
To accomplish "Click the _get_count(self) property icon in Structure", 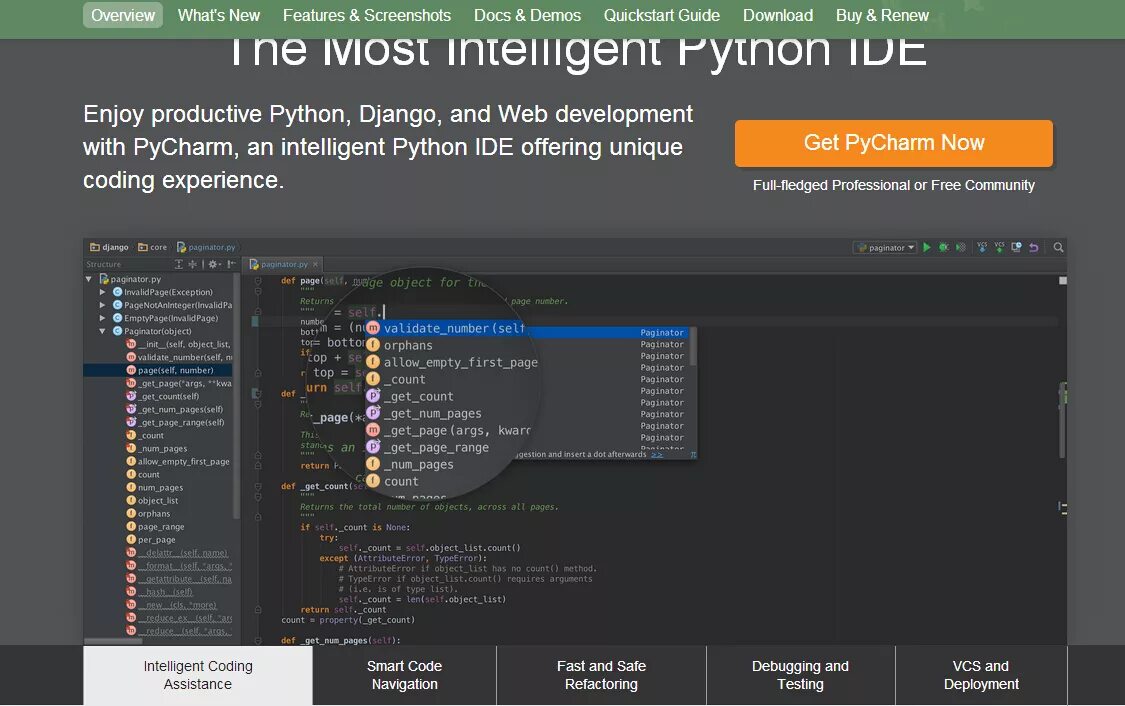I will pyautogui.click(x=131, y=396).
